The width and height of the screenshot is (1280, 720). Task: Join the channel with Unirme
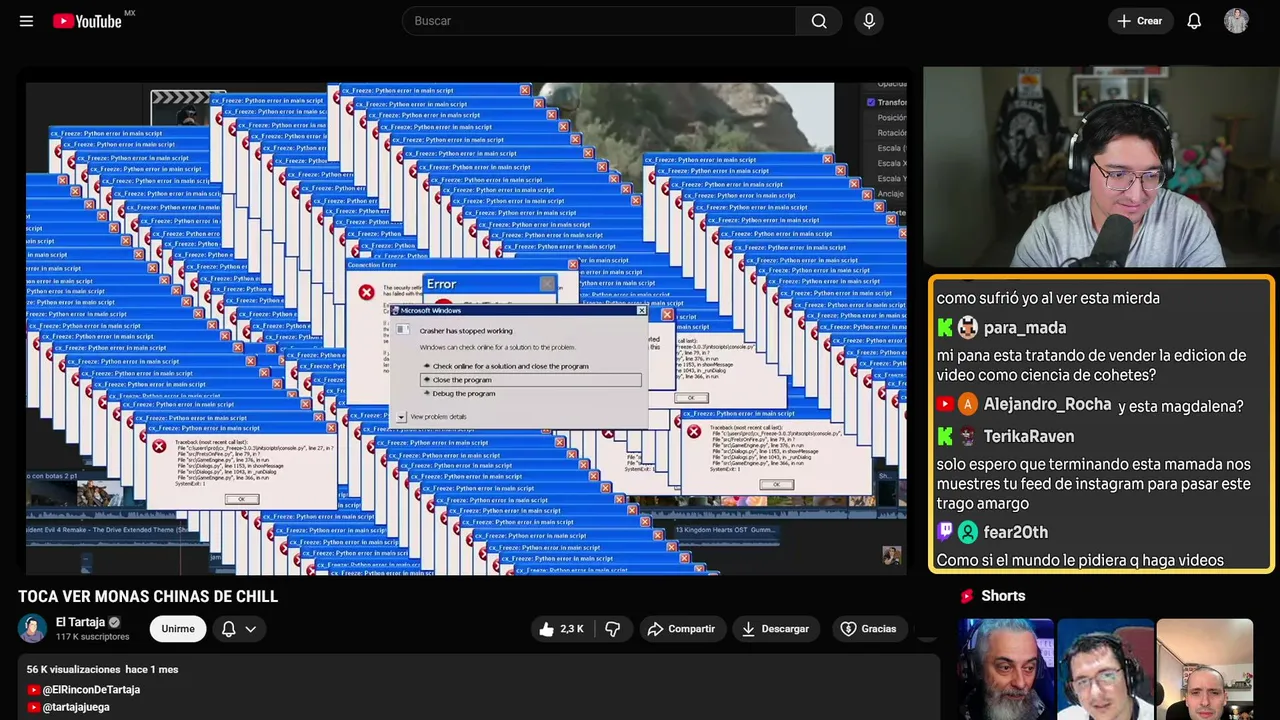tap(178, 629)
